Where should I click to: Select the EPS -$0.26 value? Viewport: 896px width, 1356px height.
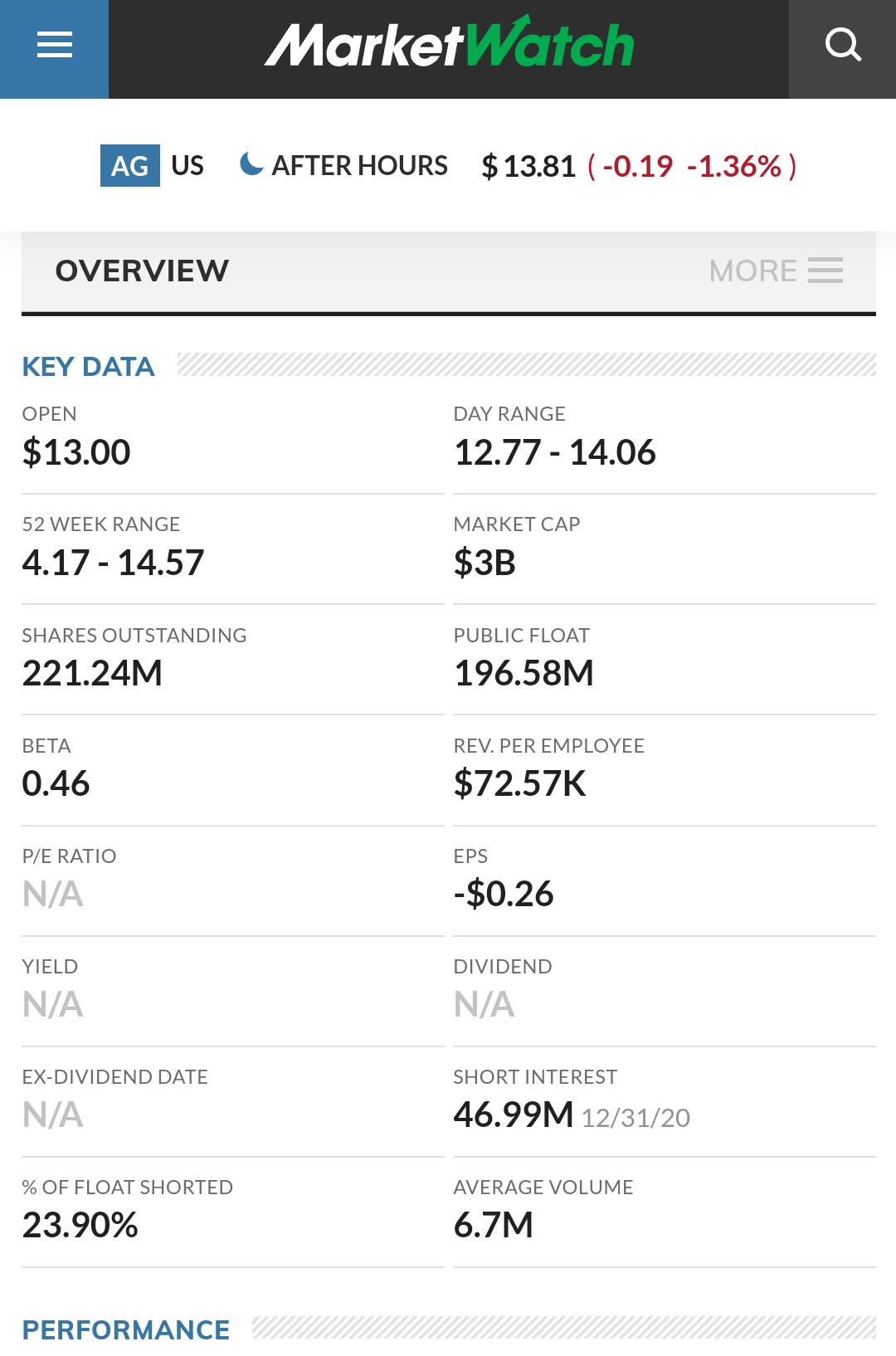(x=504, y=894)
